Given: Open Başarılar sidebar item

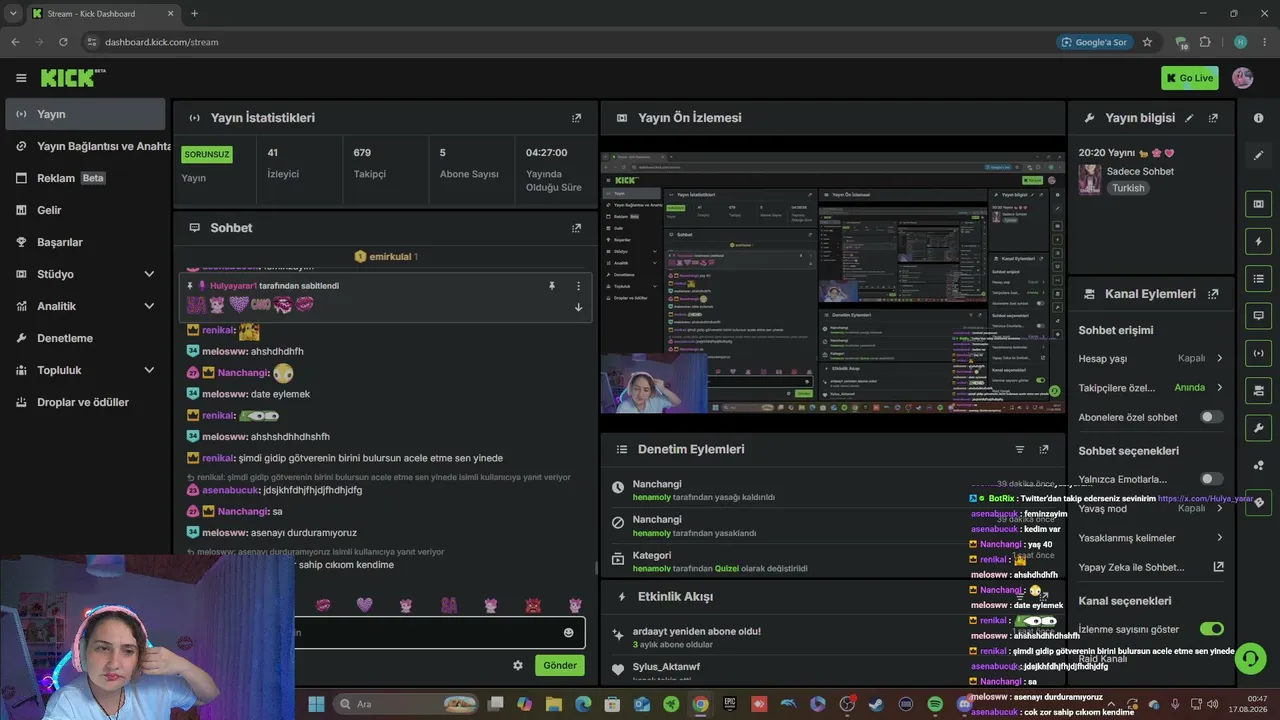Looking at the screenshot, I should tap(85, 242).
